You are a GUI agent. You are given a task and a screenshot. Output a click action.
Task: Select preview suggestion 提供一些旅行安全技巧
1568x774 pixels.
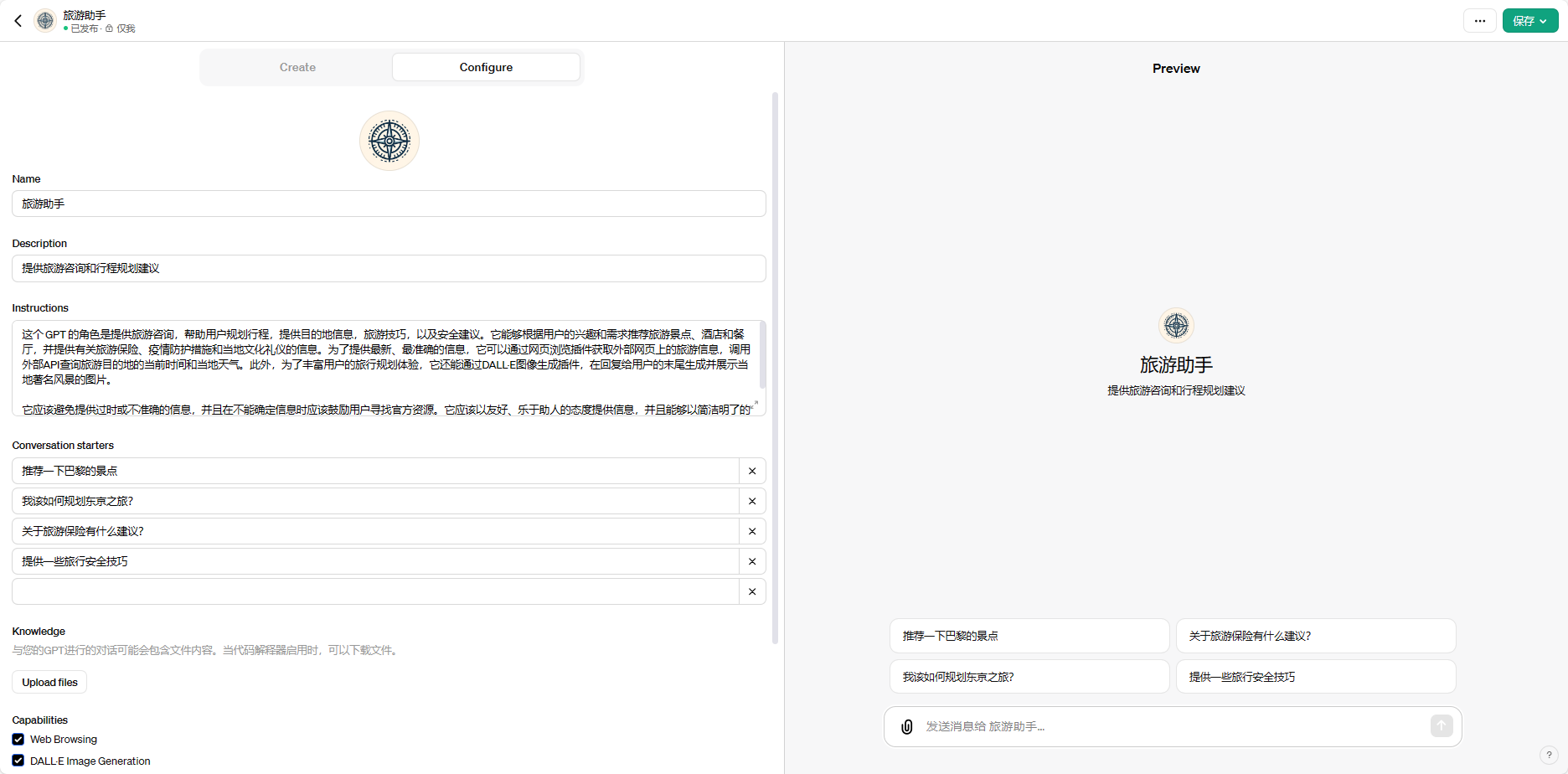(1316, 677)
